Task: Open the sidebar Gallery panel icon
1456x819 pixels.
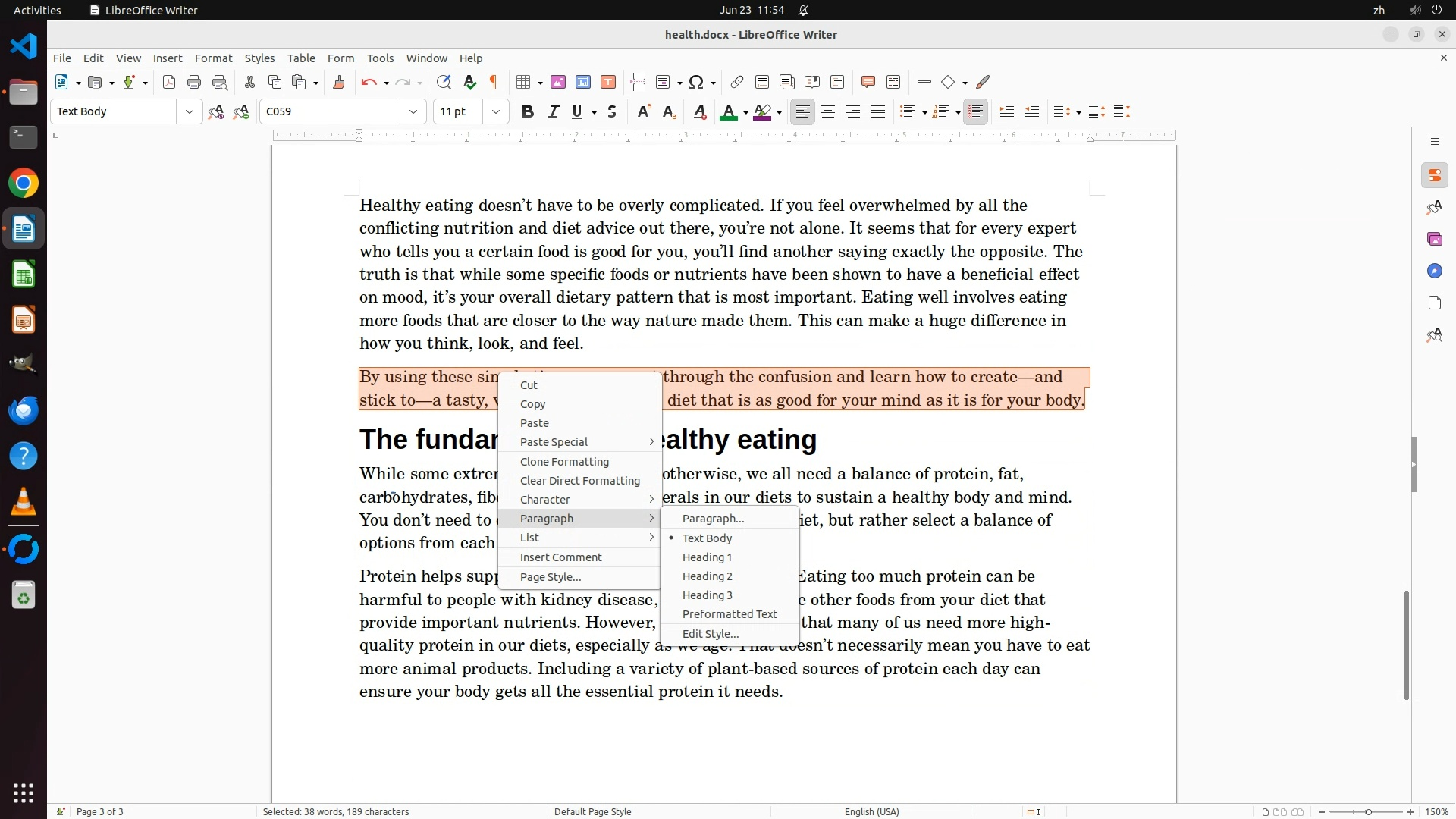Action: (1434, 239)
